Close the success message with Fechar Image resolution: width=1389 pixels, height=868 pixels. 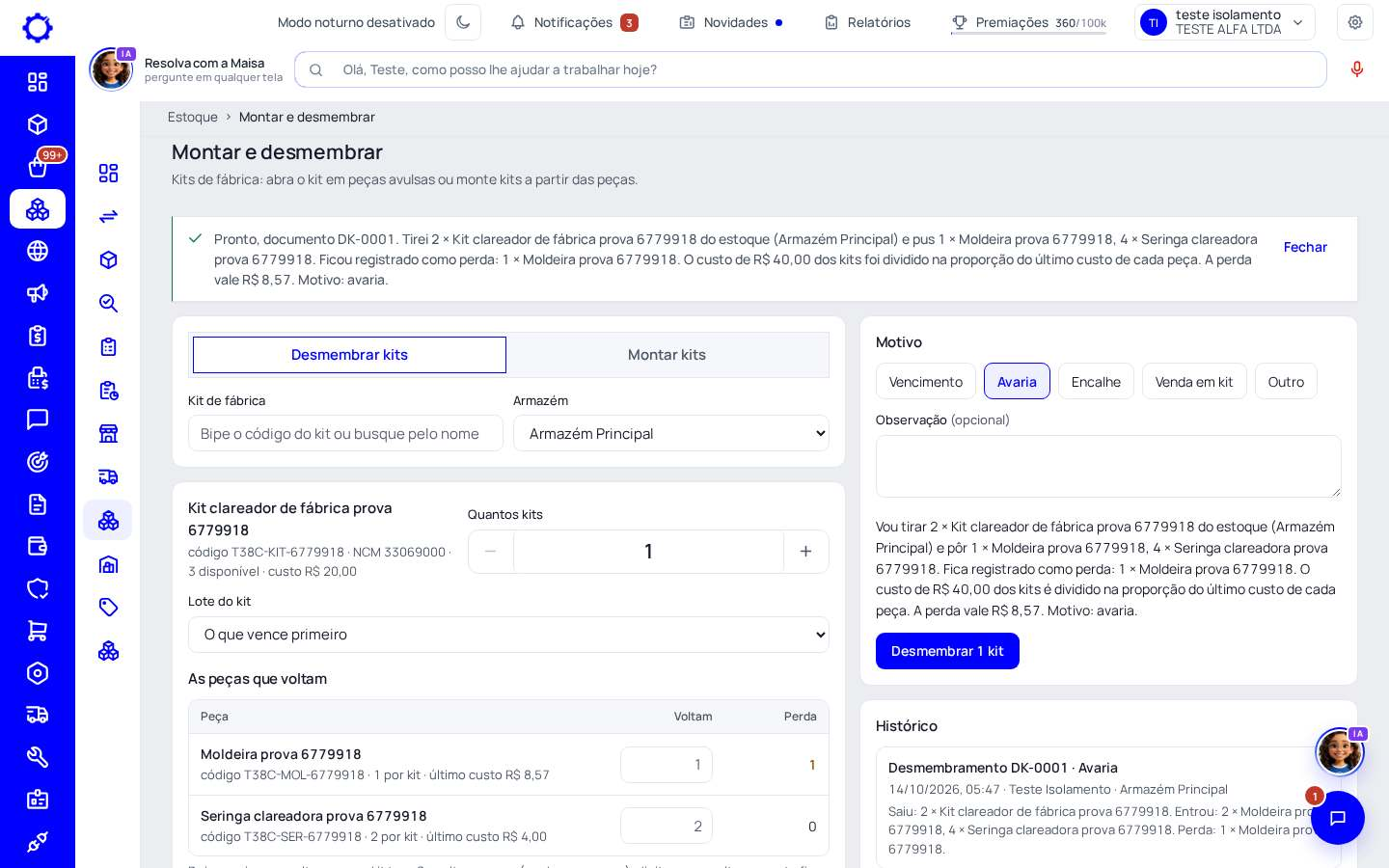(x=1305, y=247)
